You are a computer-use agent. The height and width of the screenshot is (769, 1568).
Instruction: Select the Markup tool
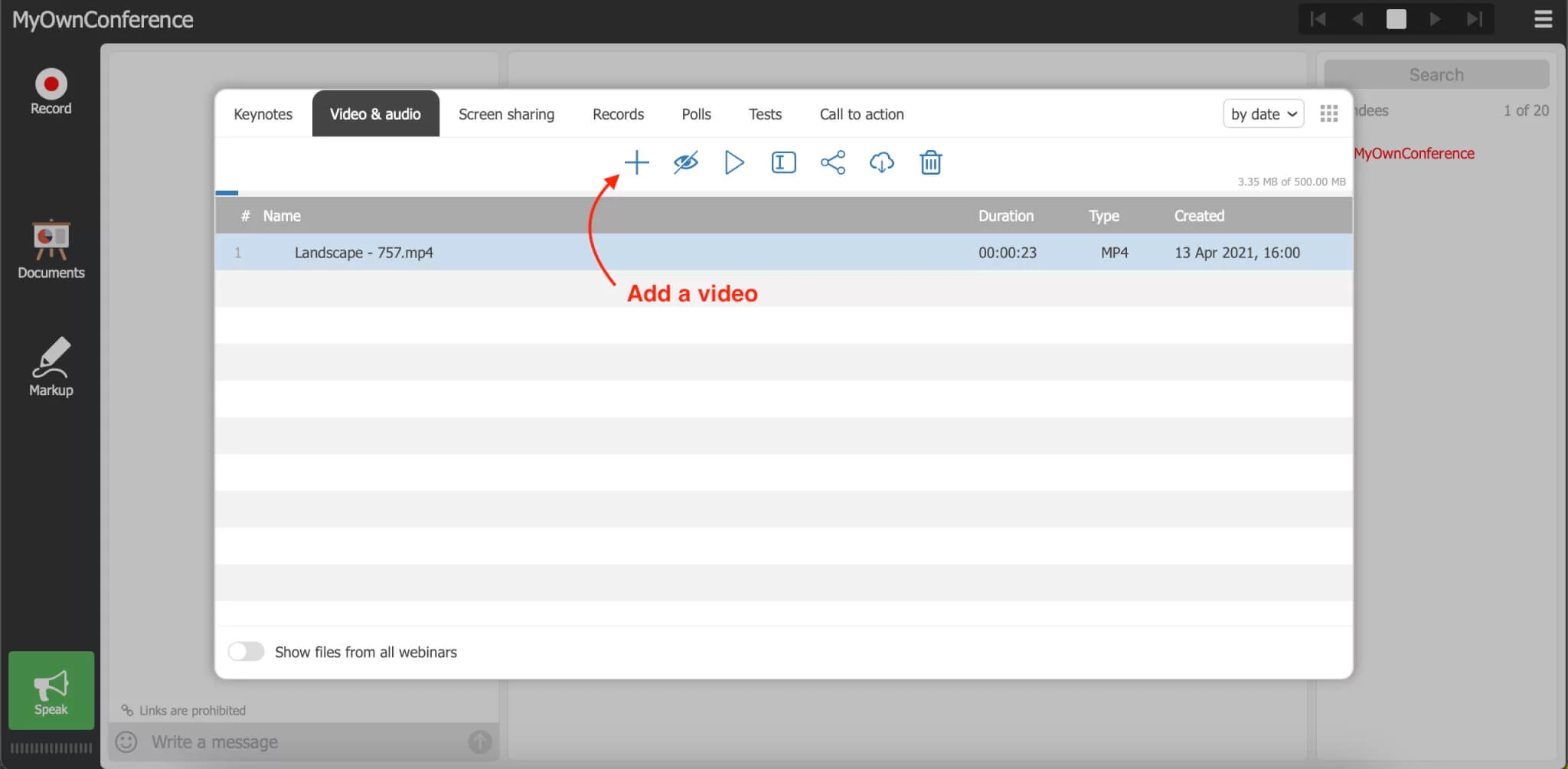pos(51,366)
